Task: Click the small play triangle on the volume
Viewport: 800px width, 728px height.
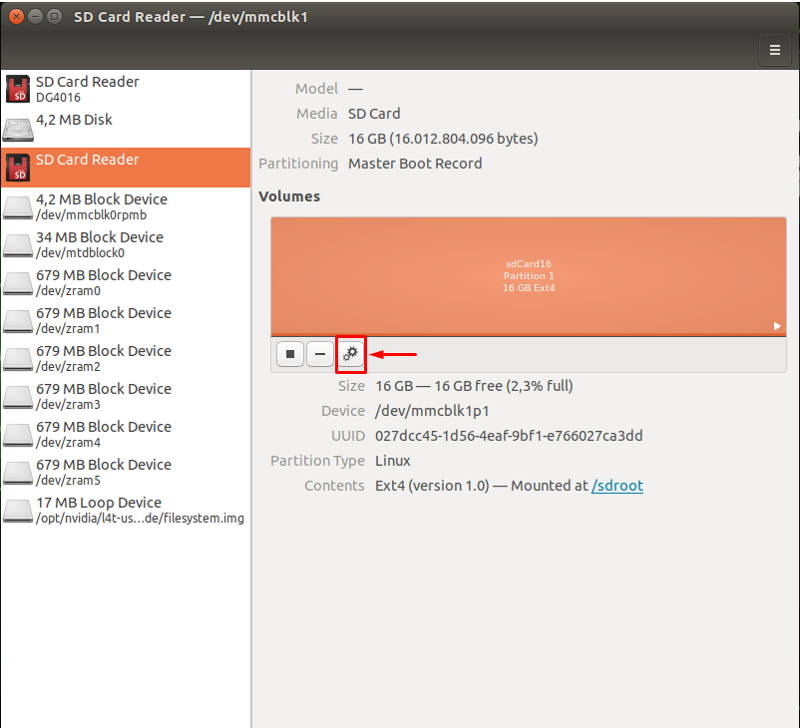Action: [777, 326]
